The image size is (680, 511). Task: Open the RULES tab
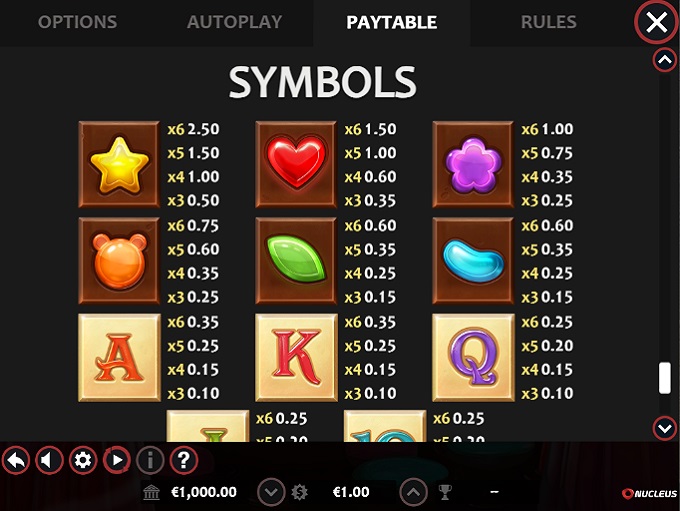tap(549, 22)
